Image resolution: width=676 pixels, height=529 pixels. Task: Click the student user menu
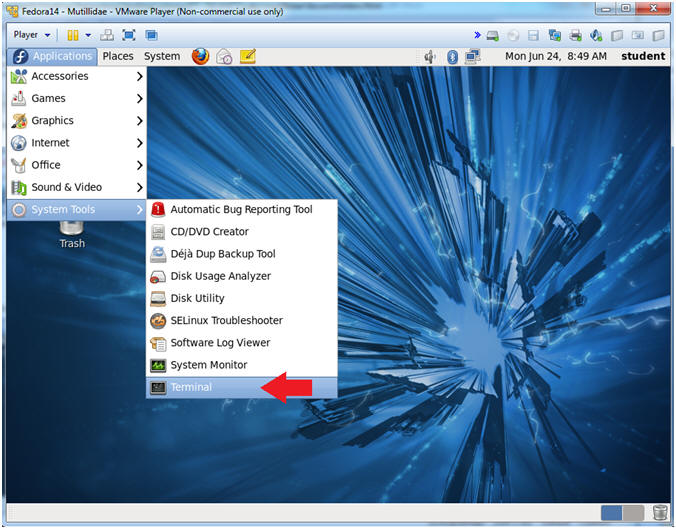[643, 56]
